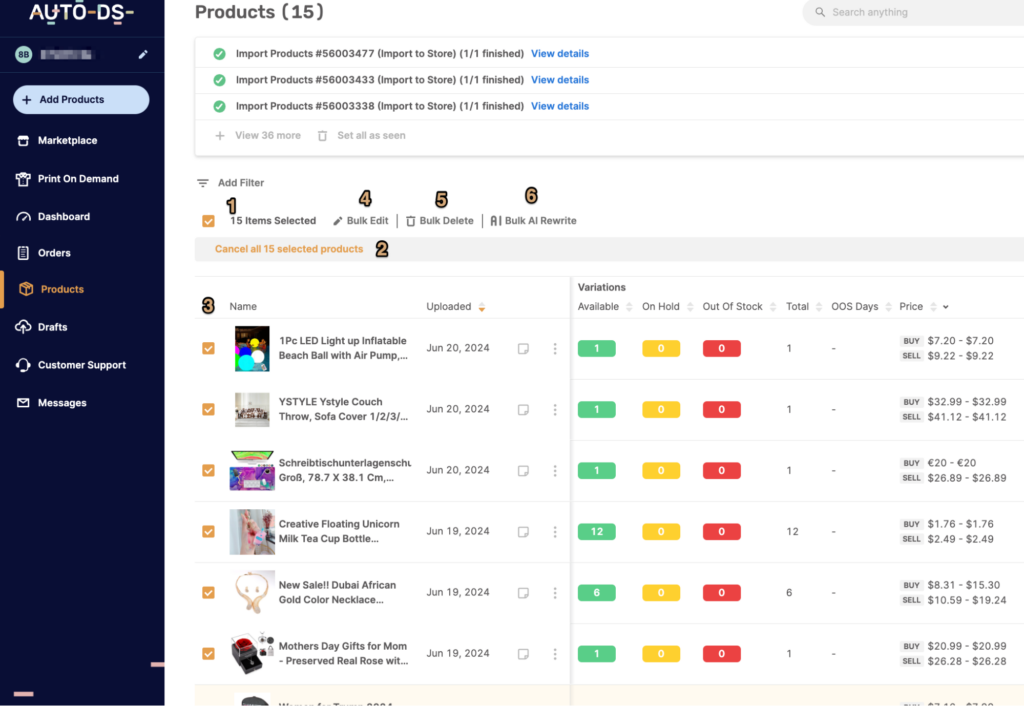This screenshot has height=706, width=1024.
Task: Sort by the Total column arrows
Action: (x=819, y=307)
